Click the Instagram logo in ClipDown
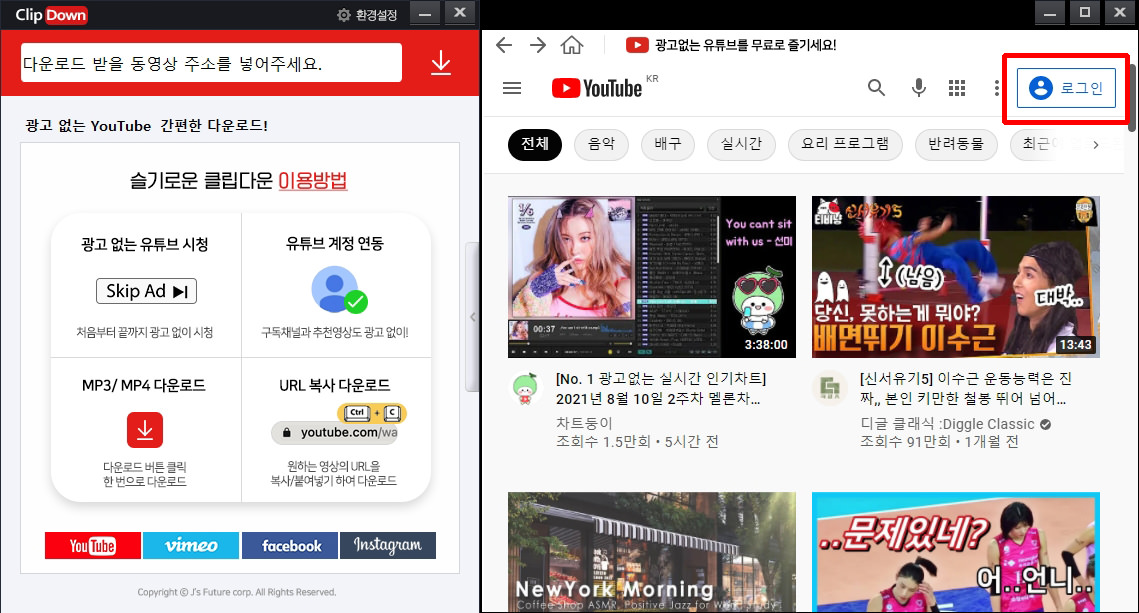Viewport: 1139px width, 613px height. tap(388, 545)
